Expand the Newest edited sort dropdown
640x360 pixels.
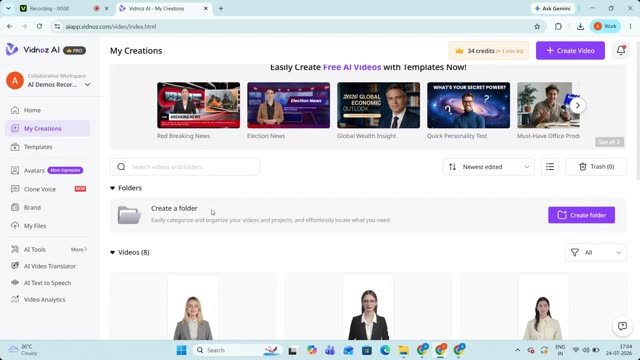489,167
